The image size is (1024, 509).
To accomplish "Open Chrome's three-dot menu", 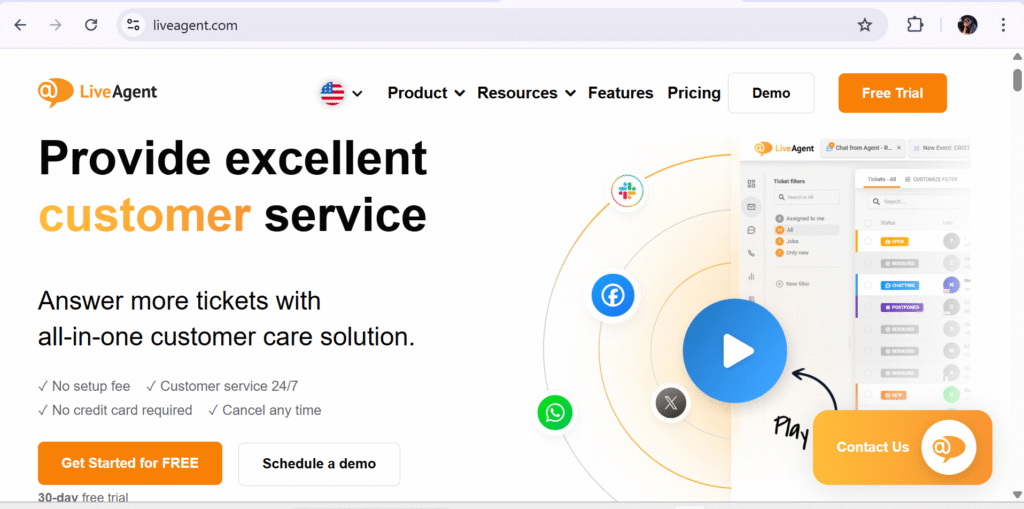I will coord(1003,25).
